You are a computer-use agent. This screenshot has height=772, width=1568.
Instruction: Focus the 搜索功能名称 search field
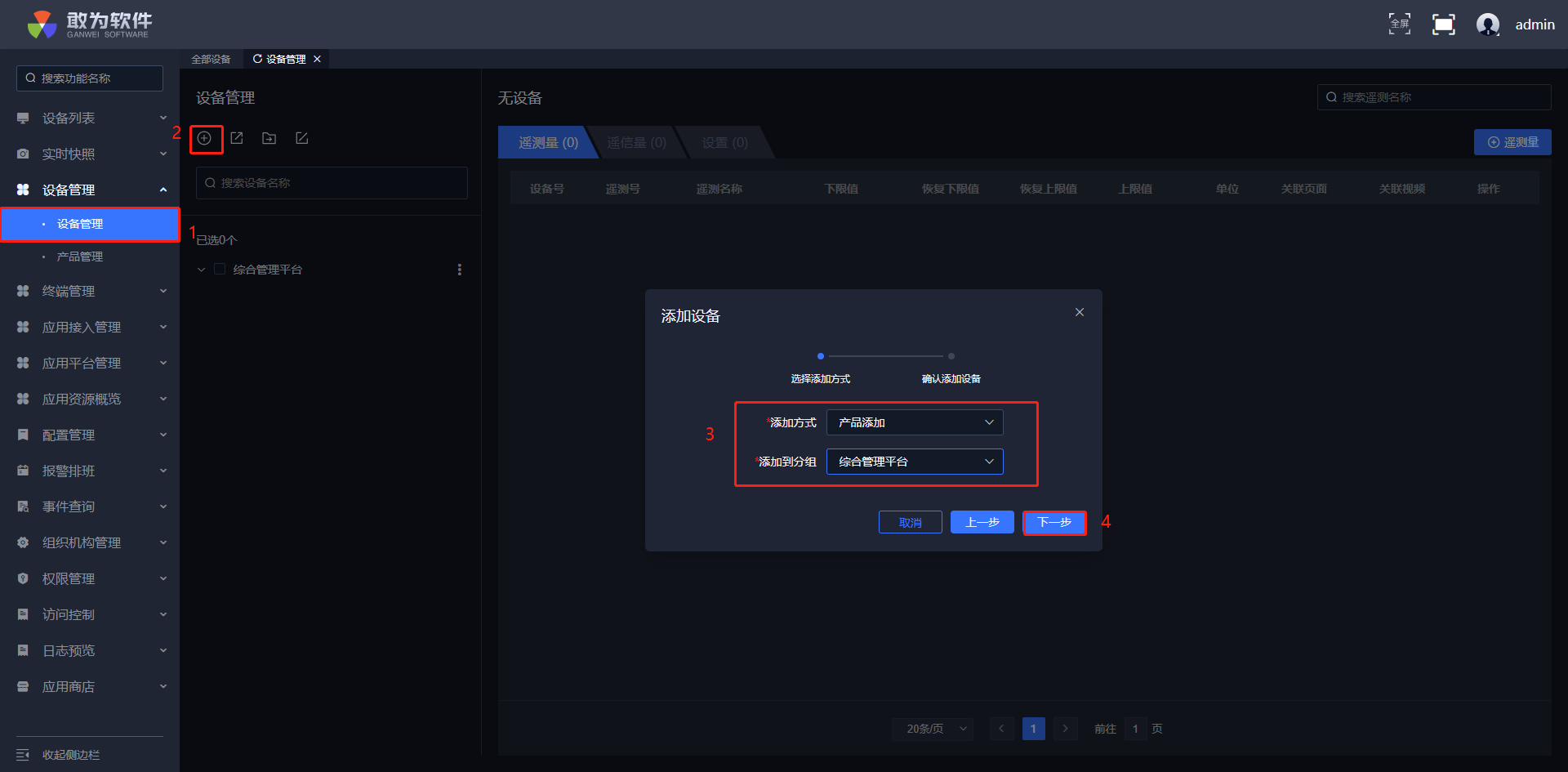pyautogui.click(x=90, y=78)
